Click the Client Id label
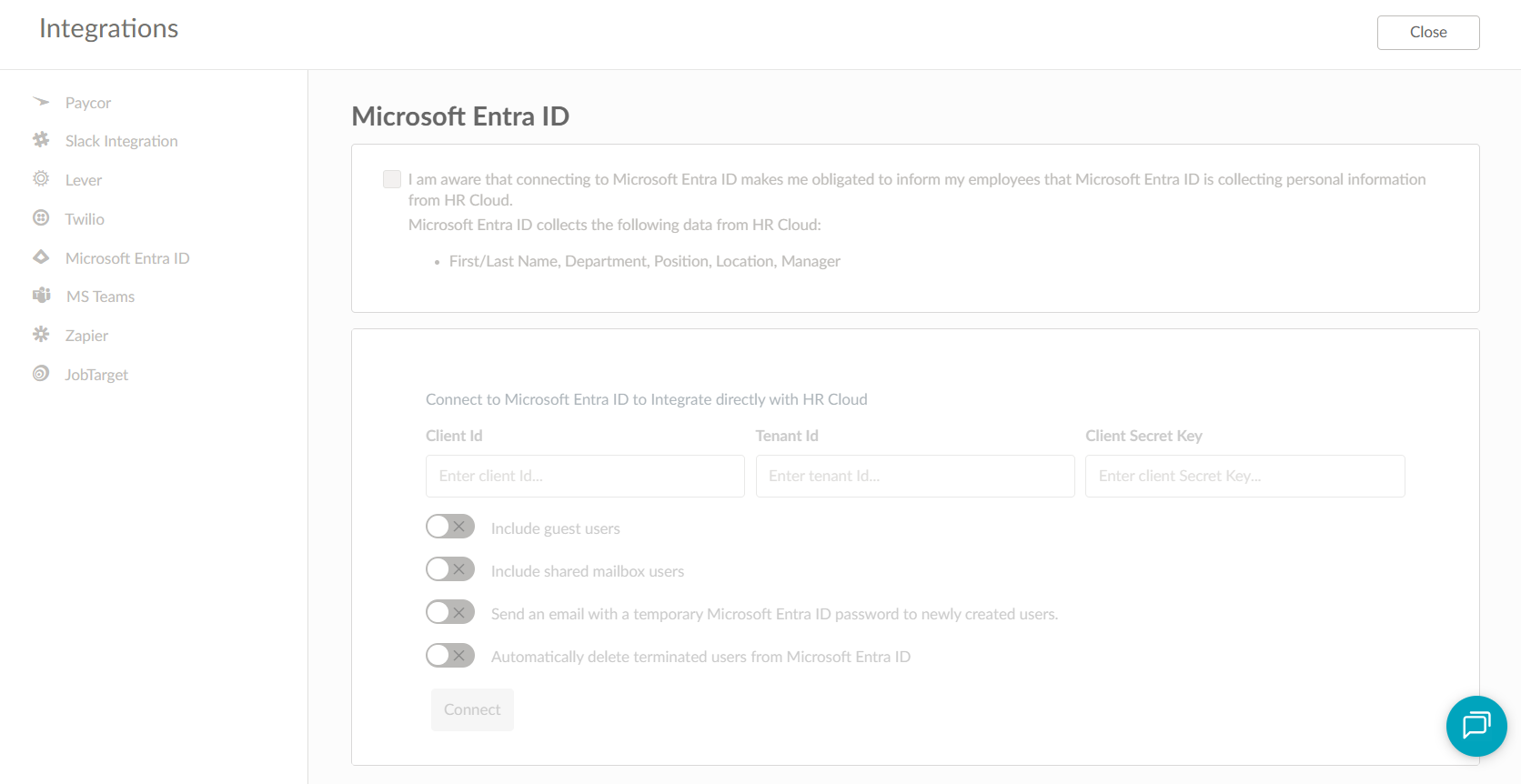The height and width of the screenshot is (784, 1521). [454, 436]
